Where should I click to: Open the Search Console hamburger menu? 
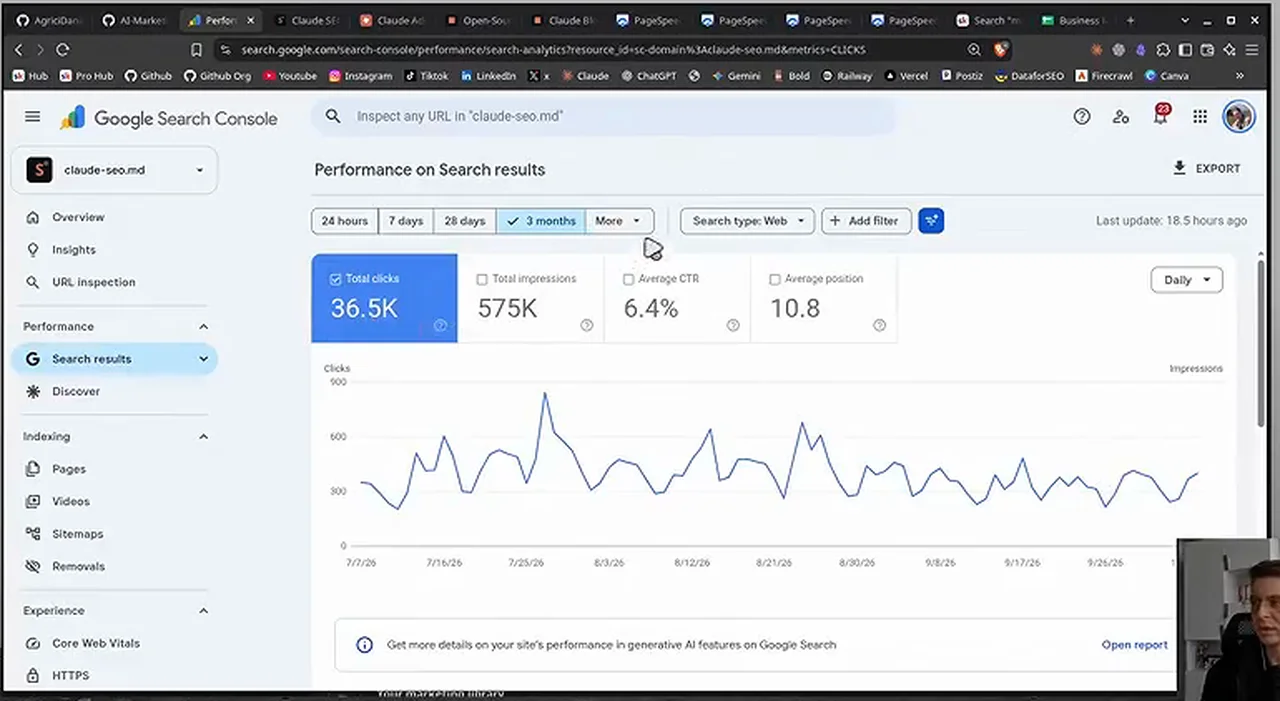tap(32, 117)
